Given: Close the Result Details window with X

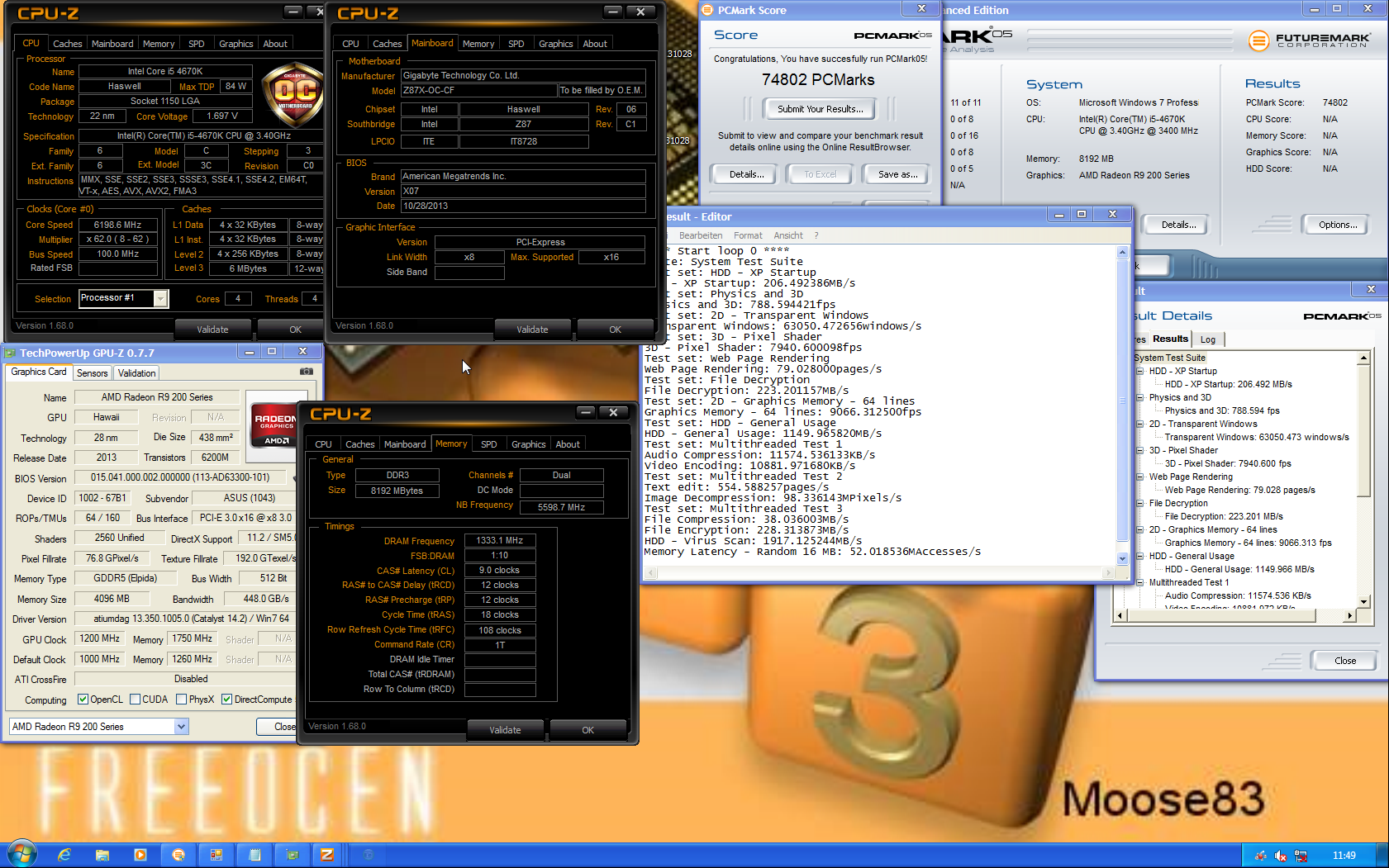Looking at the screenshot, I should pos(1371,289).
